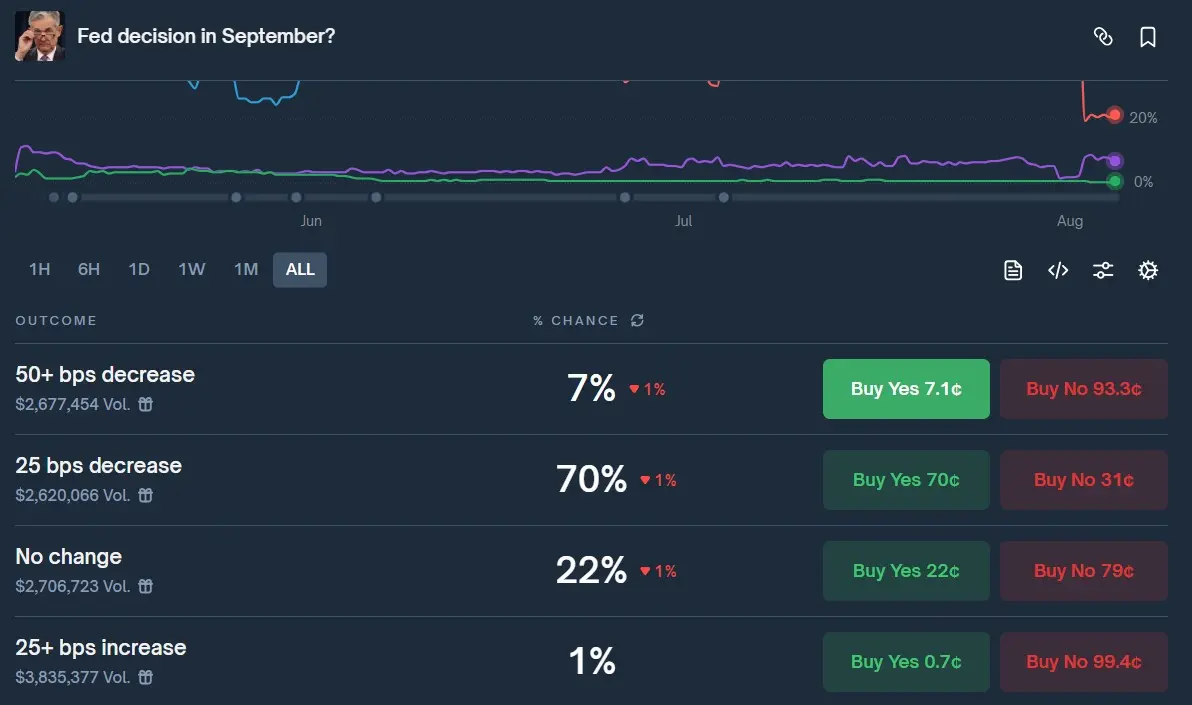Open the chart settings gear
This screenshot has width=1192, height=705.
pos(1148,270)
